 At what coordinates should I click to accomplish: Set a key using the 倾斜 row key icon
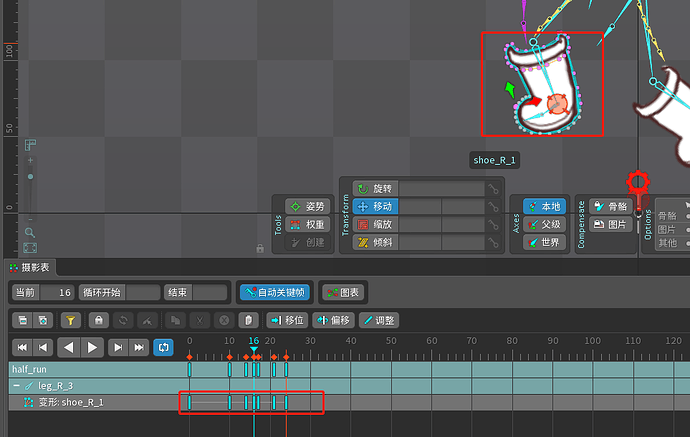tap(493, 242)
